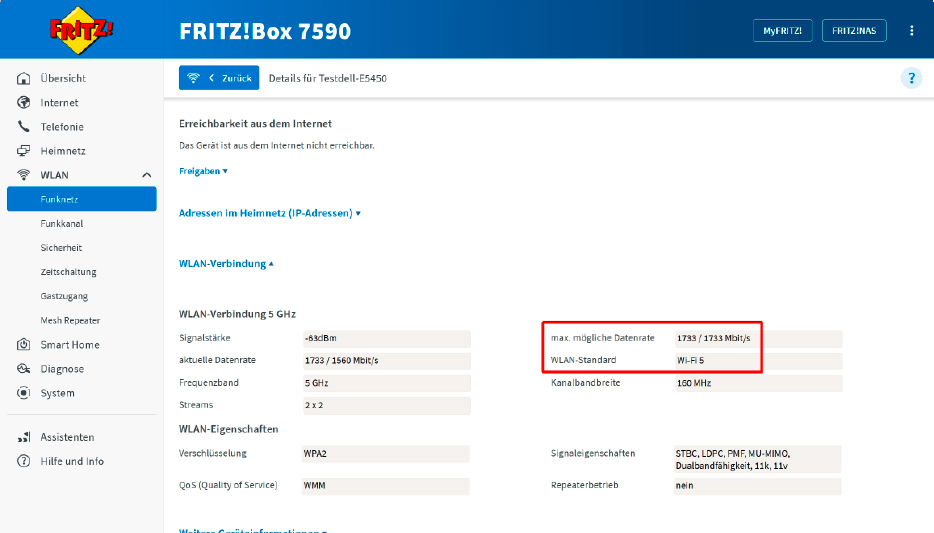Click the Assistenten icon

(x=23, y=437)
